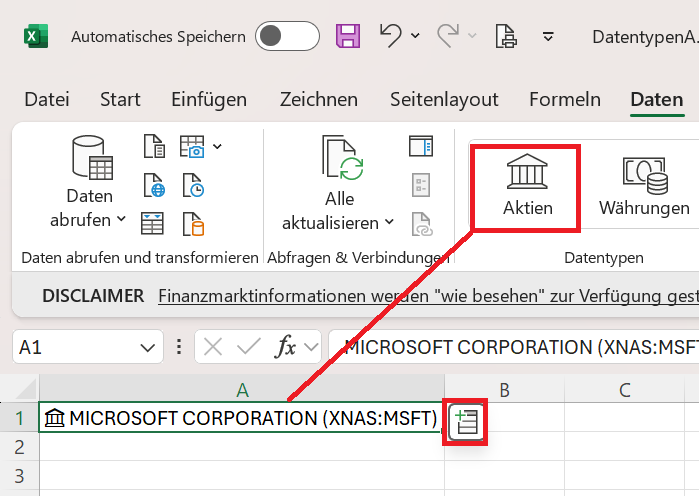Screen dimensions: 699x496
Task: Click the purple Save diskette icon
Action: pos(348,36)
